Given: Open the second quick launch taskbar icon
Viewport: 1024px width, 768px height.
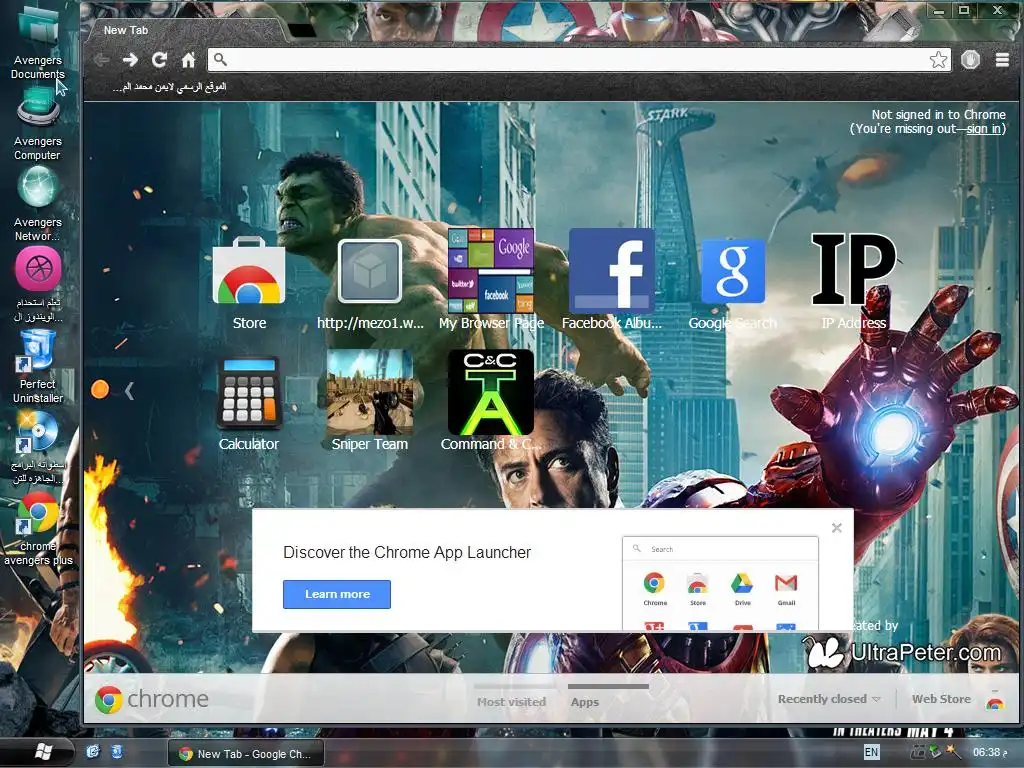Looking at the screenshot, I should click(117, 752).
